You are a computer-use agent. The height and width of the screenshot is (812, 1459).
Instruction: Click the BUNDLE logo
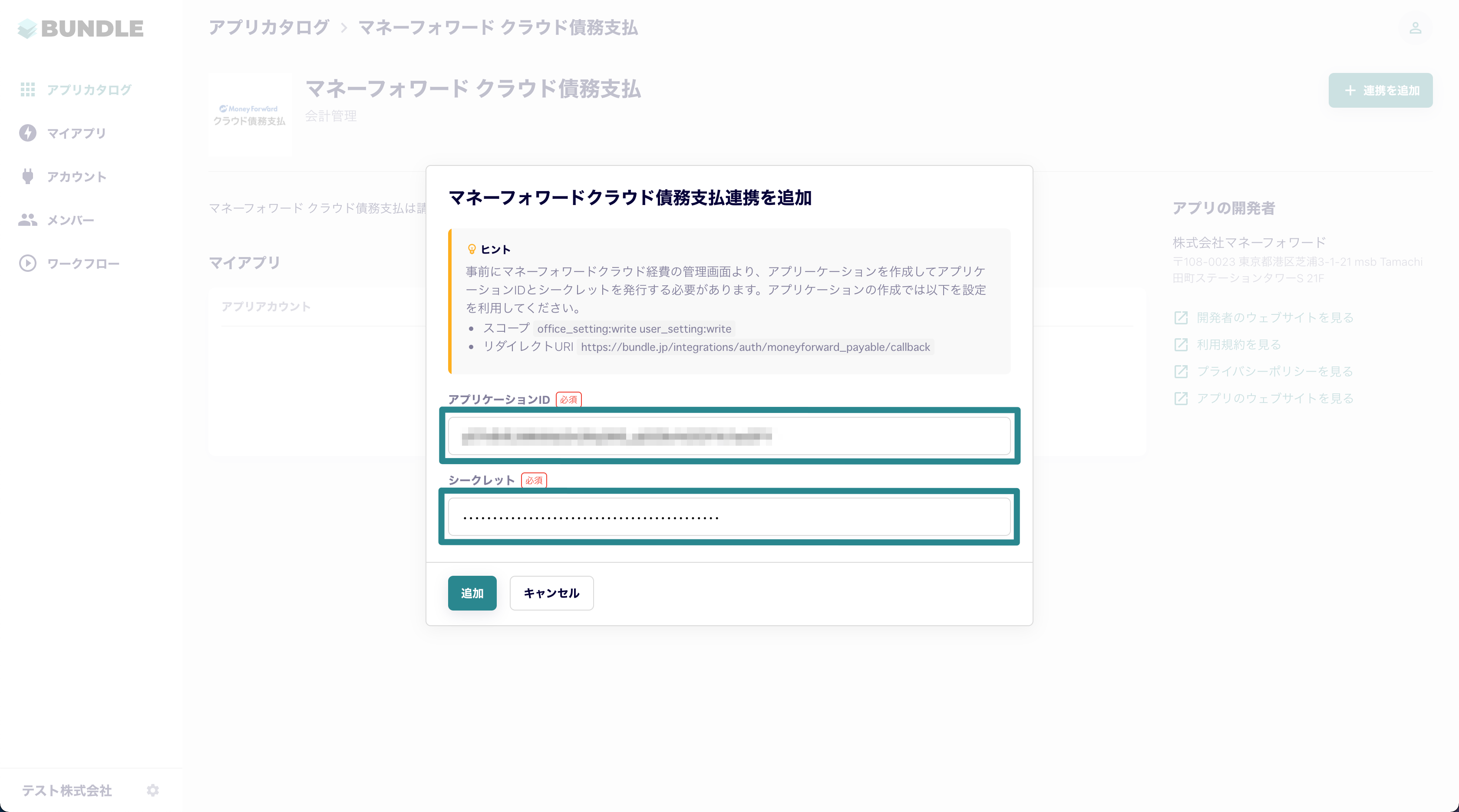80,28
